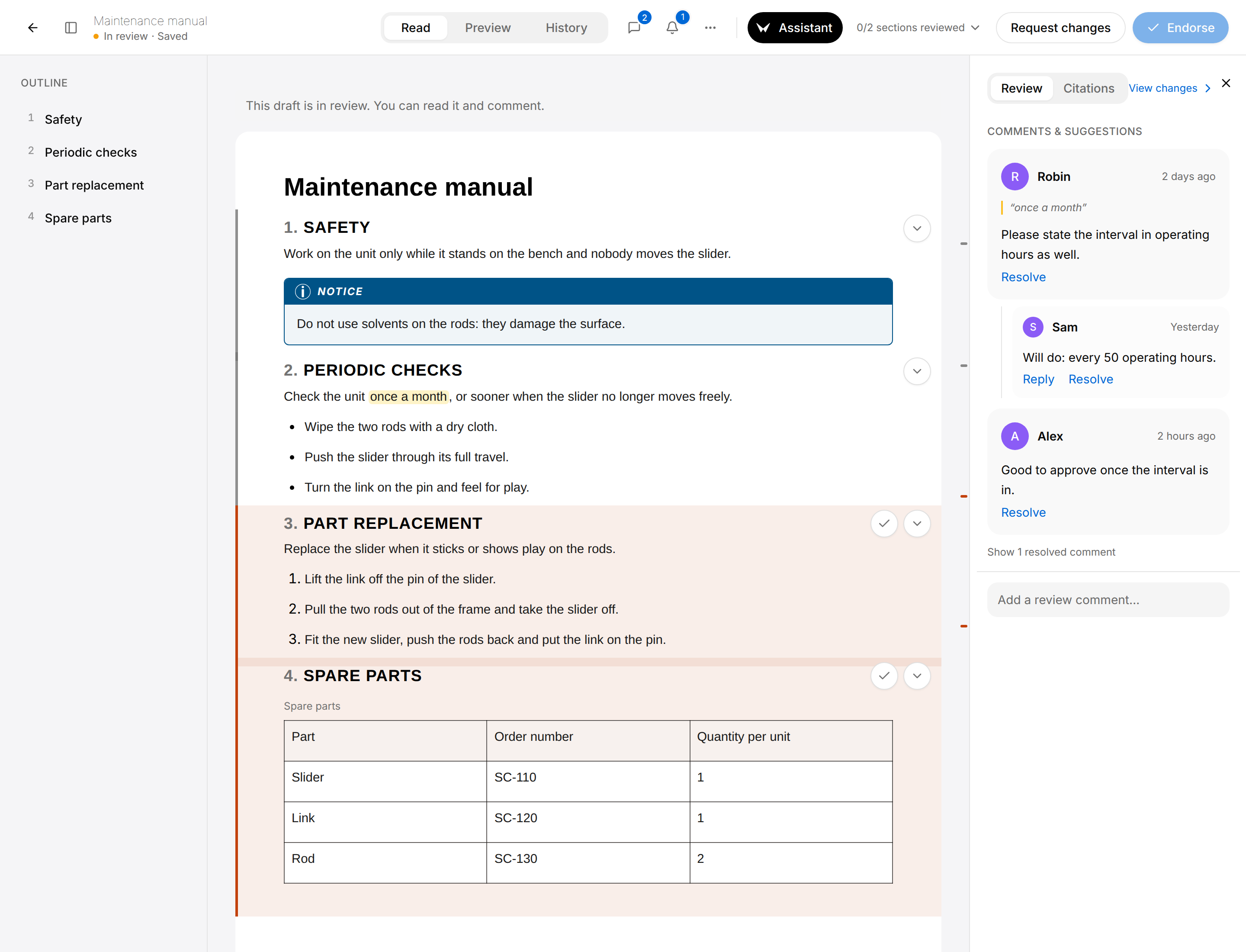Open the three-dot more options menu
Viewport: 1246px width, 952px height.
tap(710, 27)
